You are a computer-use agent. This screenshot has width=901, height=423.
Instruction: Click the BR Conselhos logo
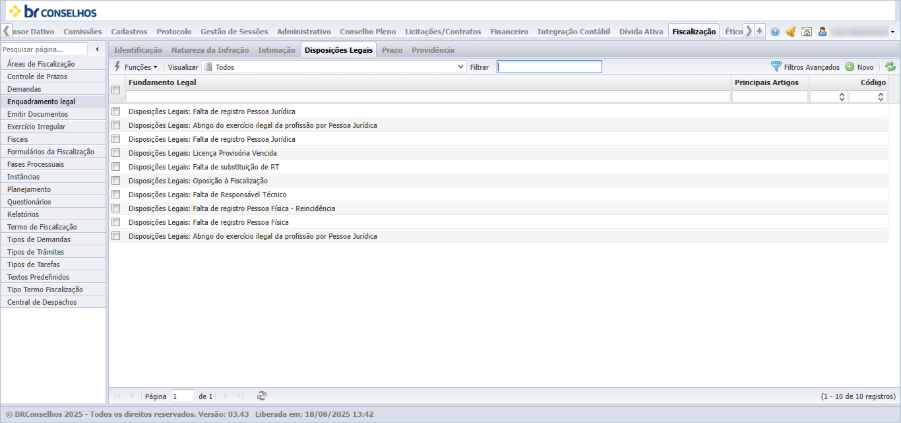[53, 11]
